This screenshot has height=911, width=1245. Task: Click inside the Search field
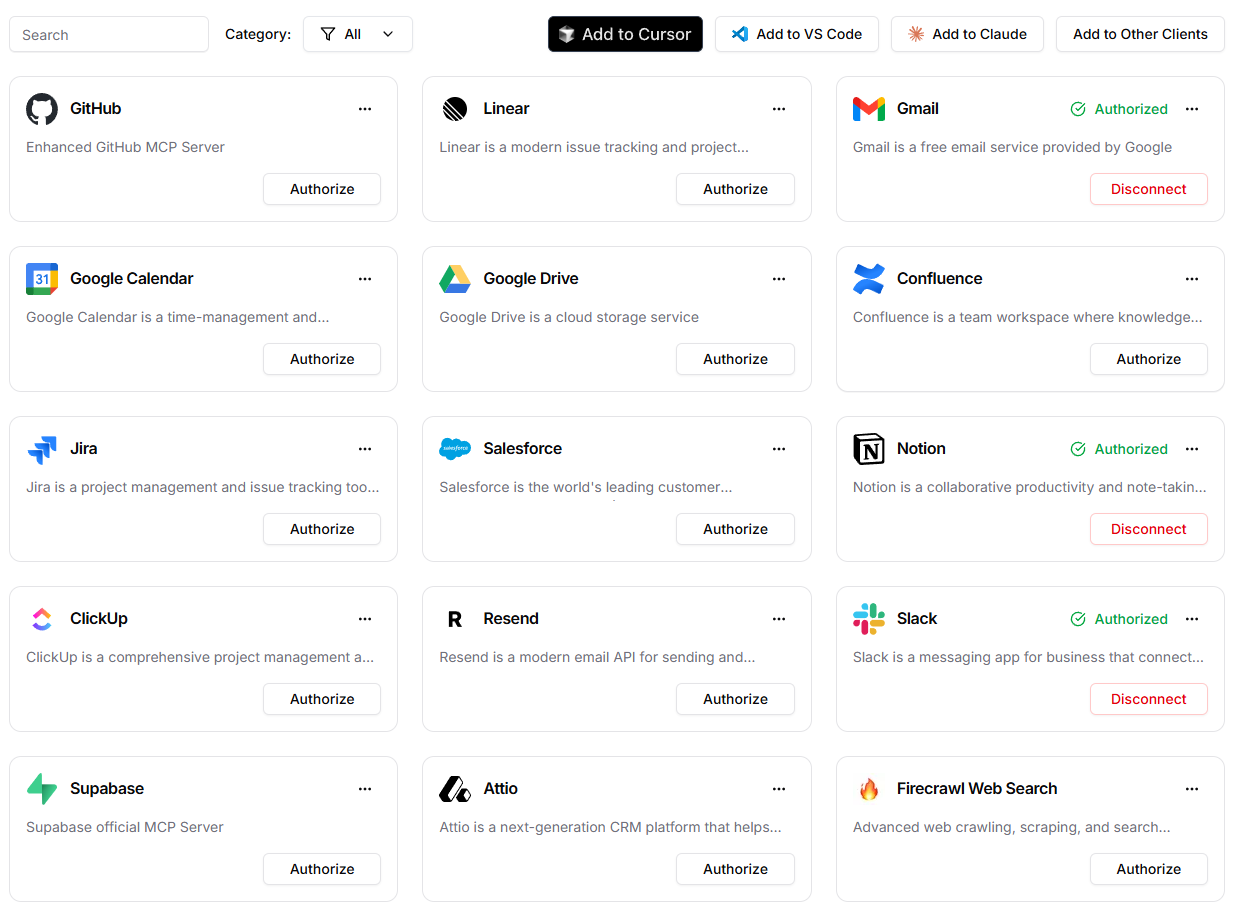pos(108,33)
